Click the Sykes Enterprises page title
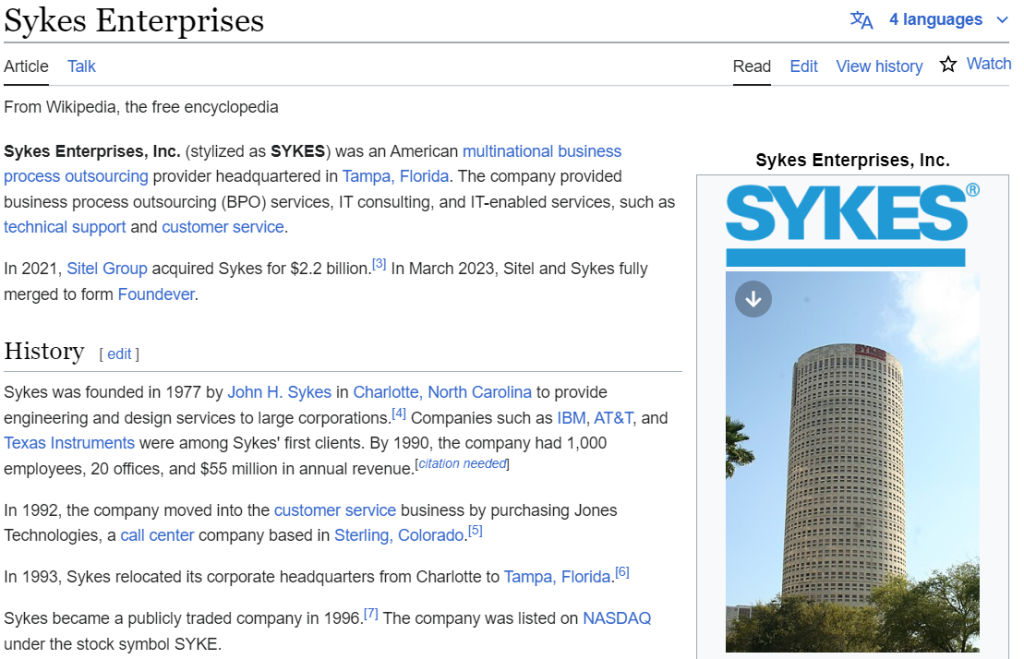This screenshot has width=1024, height=659. 134,20
